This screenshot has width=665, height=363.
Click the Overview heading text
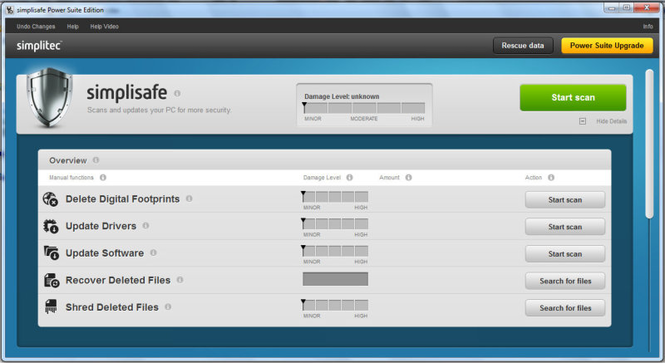68,160
